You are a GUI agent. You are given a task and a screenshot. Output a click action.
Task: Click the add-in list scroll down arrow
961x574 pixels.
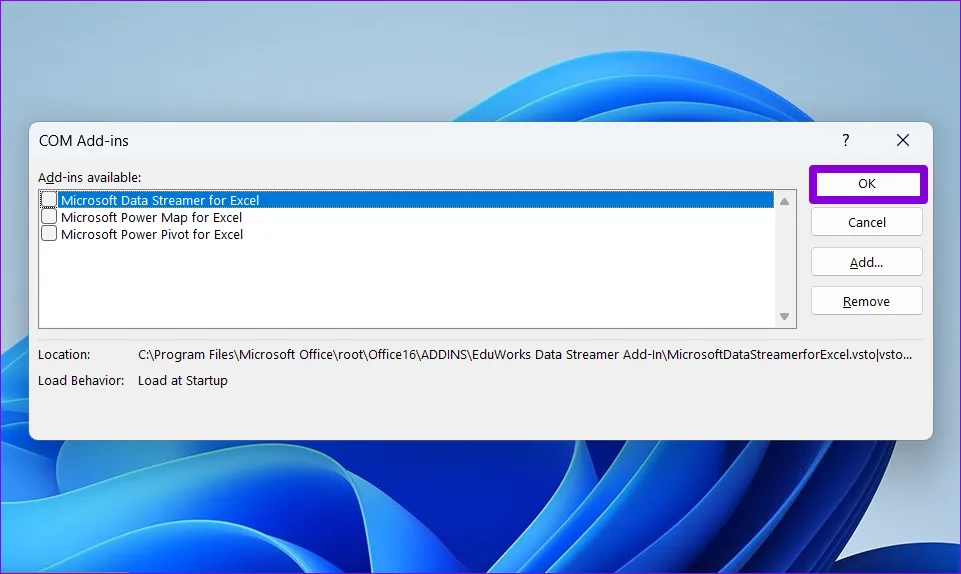pyautogui.click(x=785, y=317)
